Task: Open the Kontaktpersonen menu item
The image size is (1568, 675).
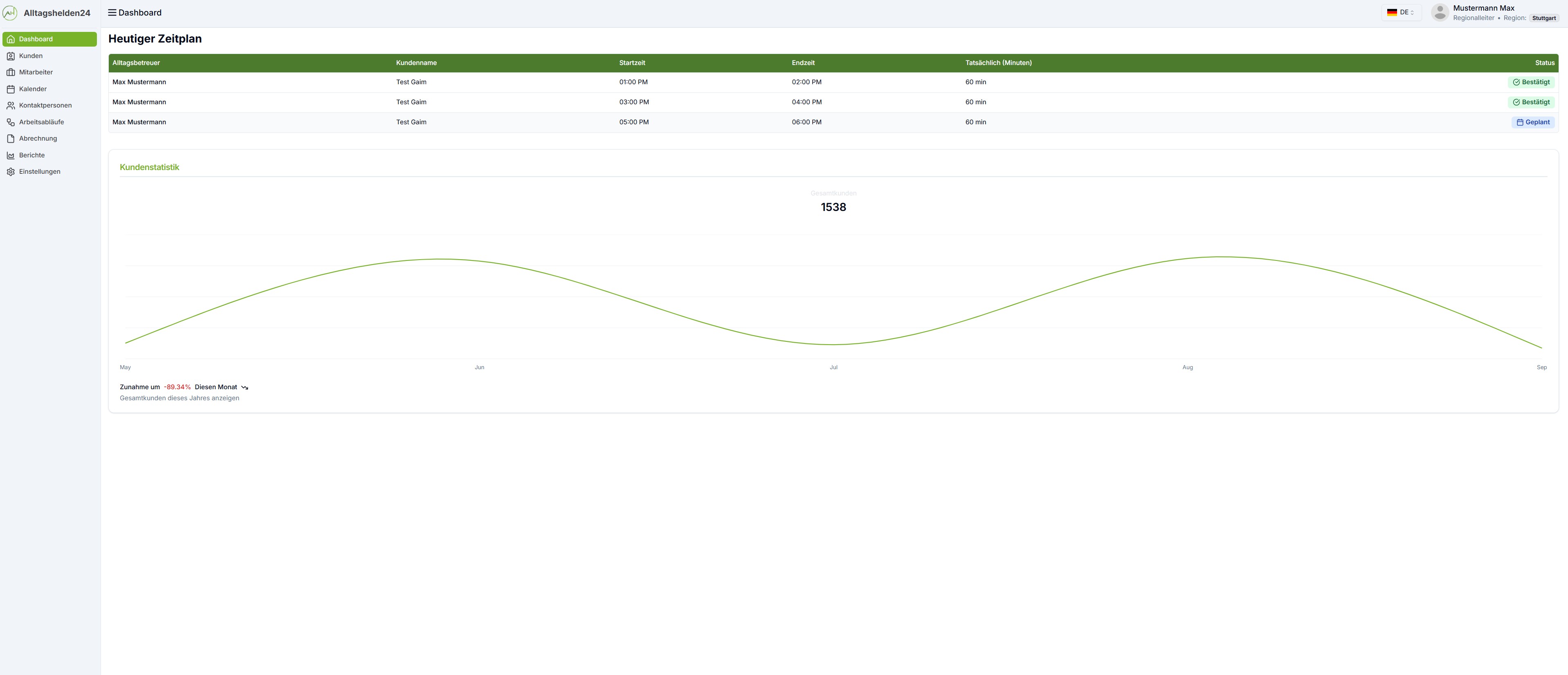Action: pos(49,105)
